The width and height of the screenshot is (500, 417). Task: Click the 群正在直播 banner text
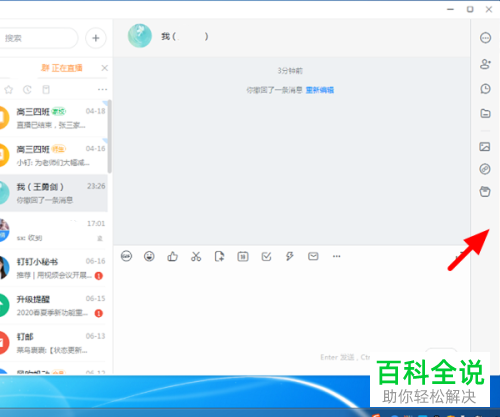tap(62, 68)
